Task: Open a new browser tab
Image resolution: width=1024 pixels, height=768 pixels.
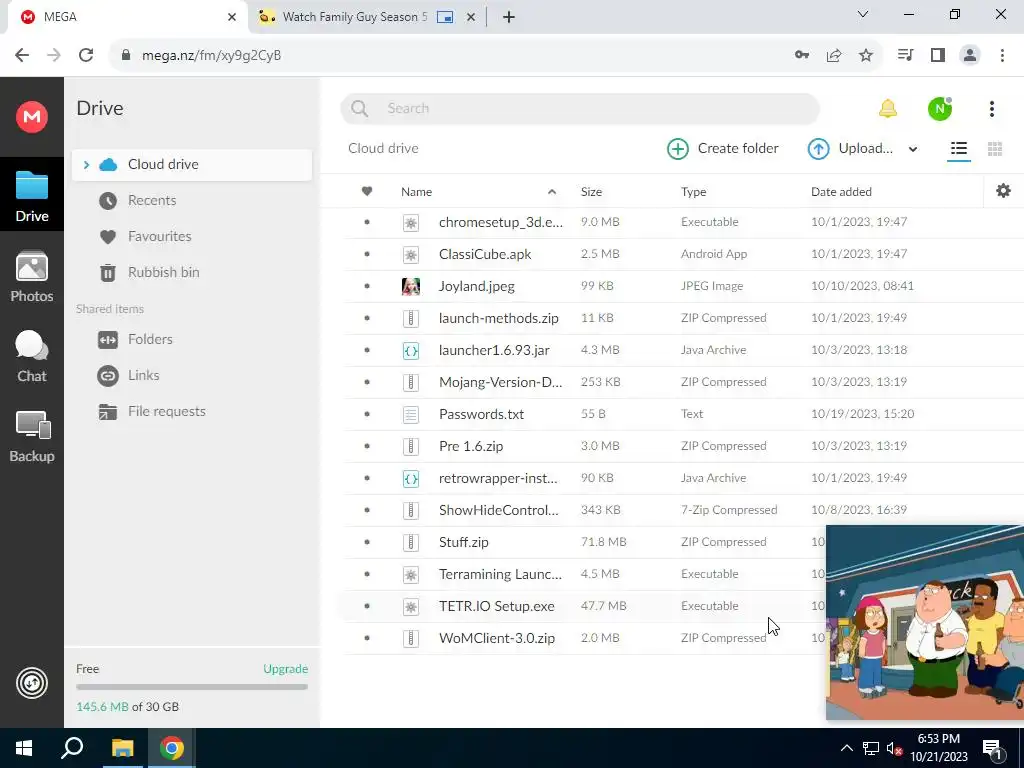Action: [509, 17]
